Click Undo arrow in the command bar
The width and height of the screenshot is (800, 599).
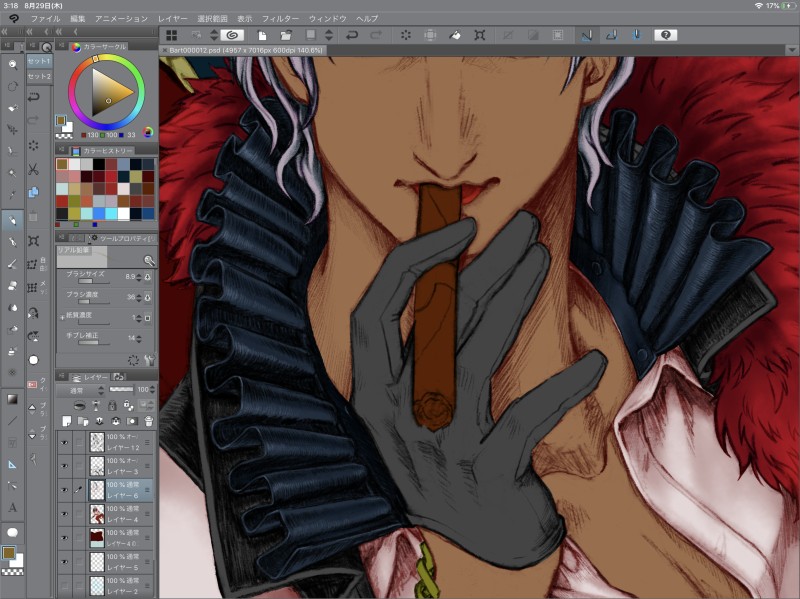pos(352,35)
